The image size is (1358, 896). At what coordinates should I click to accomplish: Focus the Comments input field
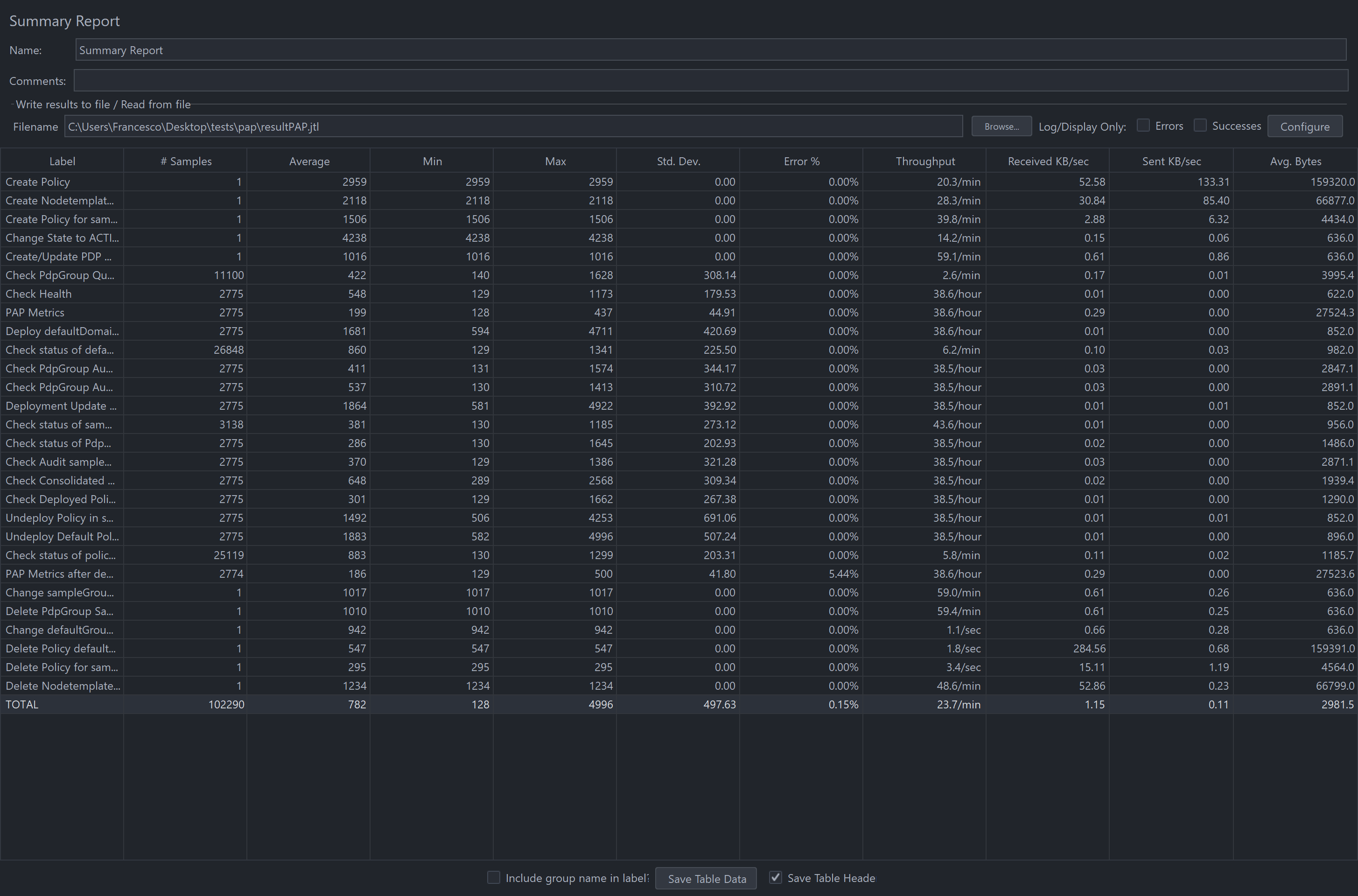pos(711,81)
